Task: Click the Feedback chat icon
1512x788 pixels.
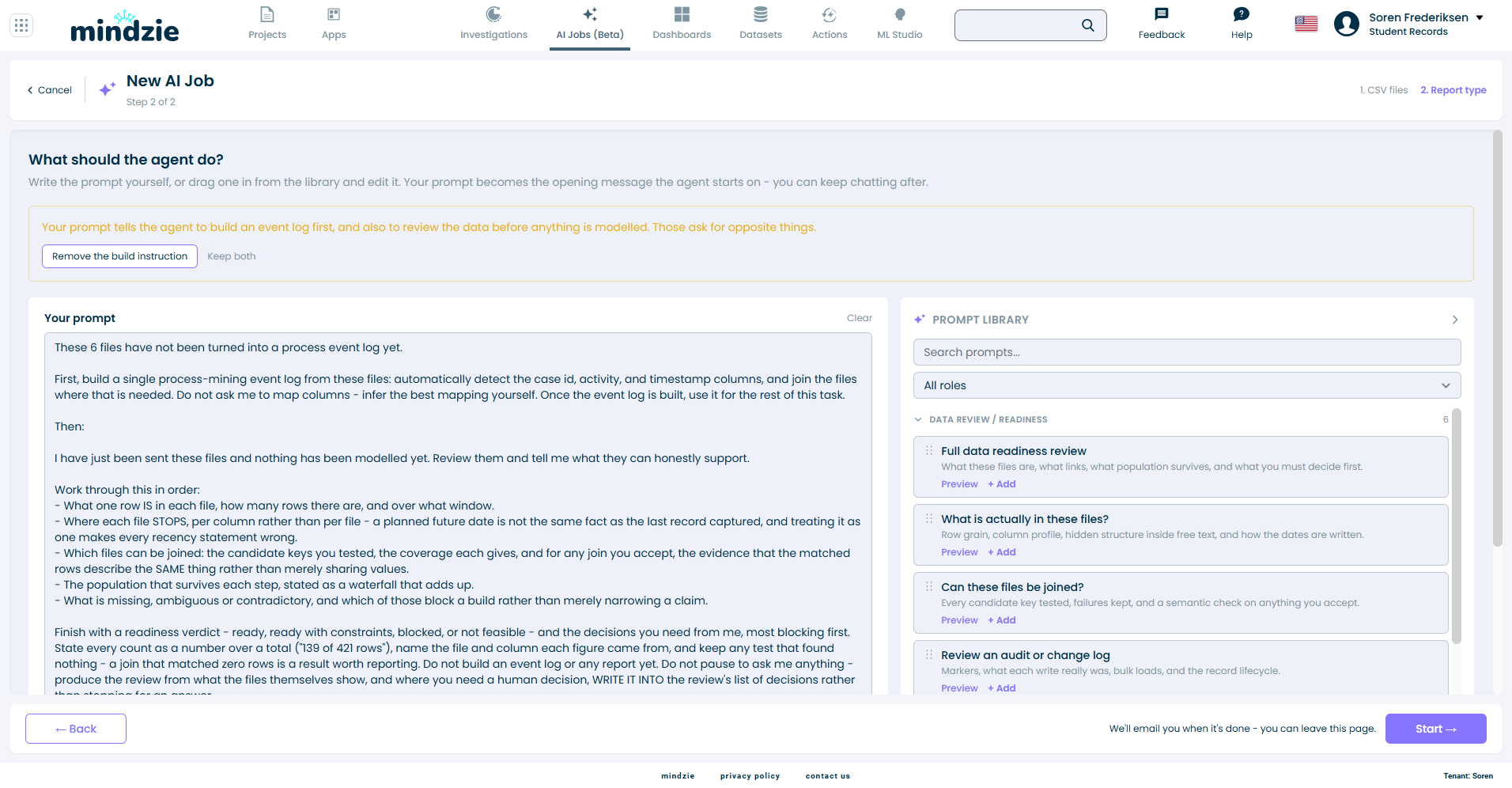Action: click(x=1162, y=14)
